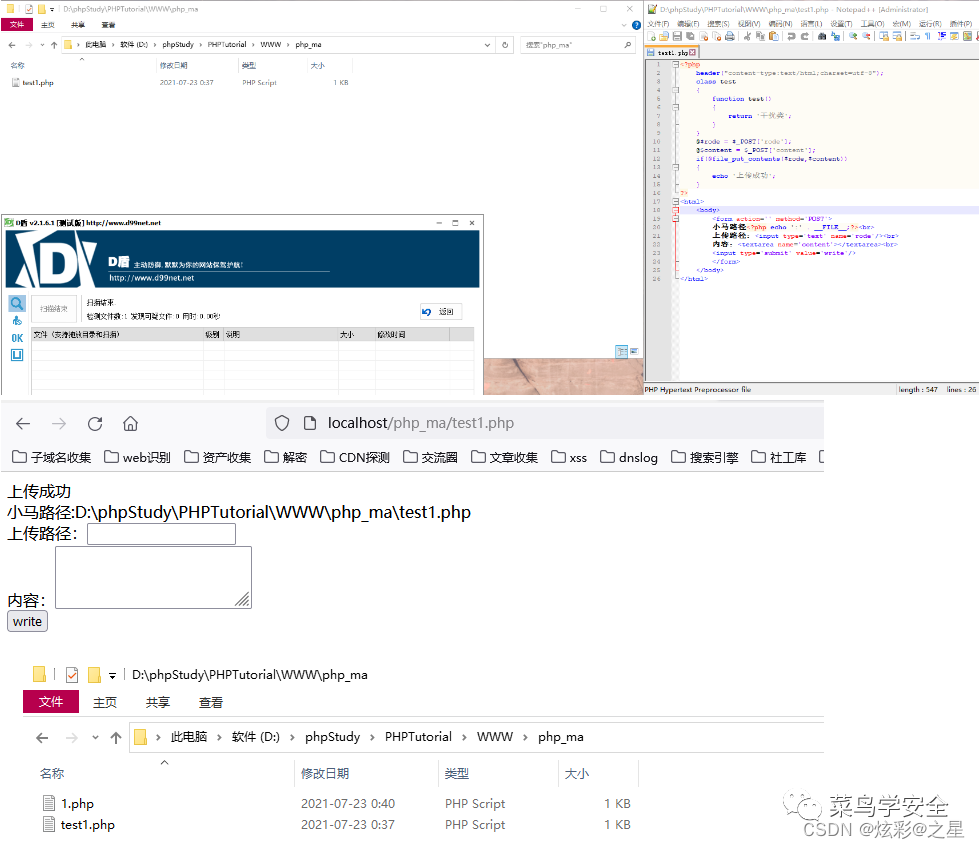Viewport: 980px width, 849px height.
Task: Open 子域名收集 bookmark folder
Action: pyautogui.click(x=52, y=458)
